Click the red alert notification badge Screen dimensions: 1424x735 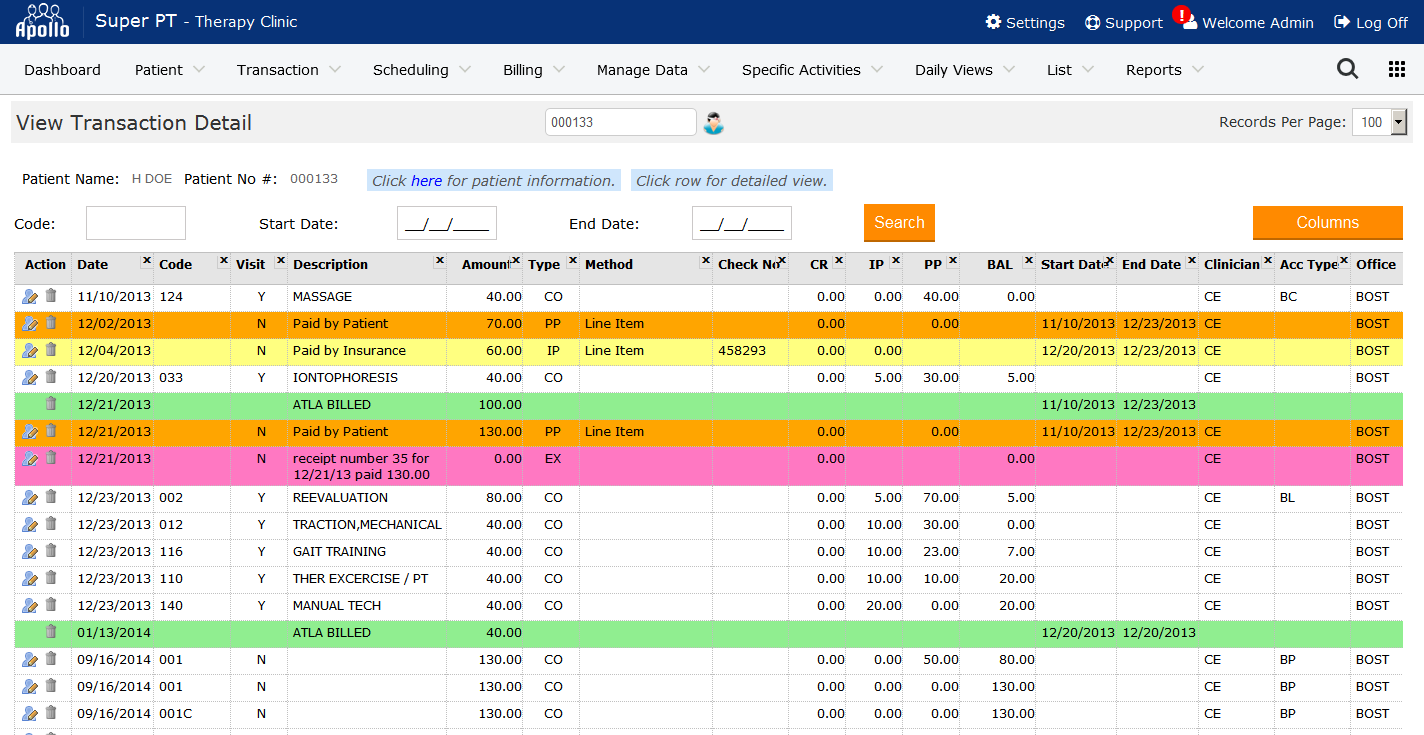[x=1181, y=15]
